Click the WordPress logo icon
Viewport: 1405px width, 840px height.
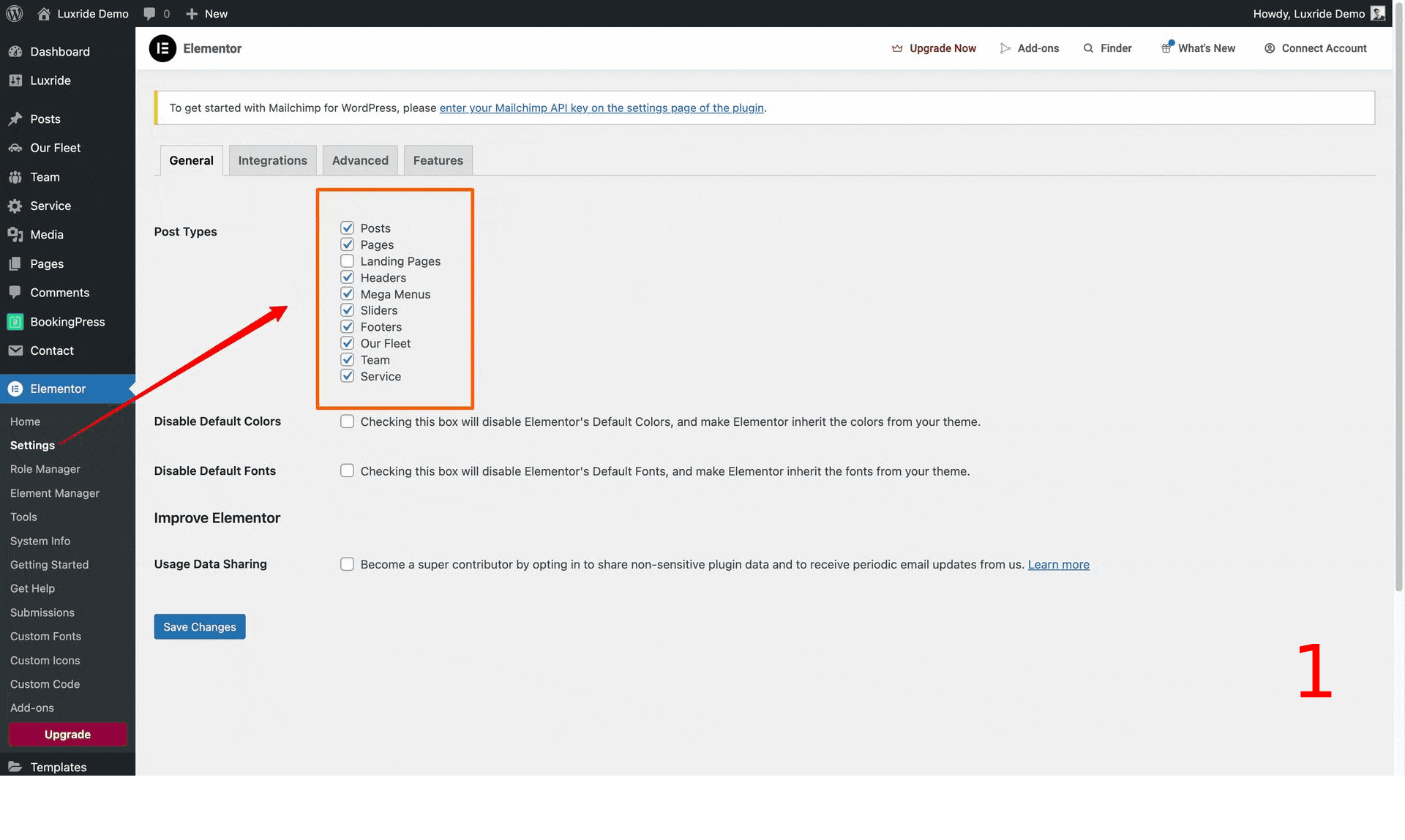[x=15, y=13]
